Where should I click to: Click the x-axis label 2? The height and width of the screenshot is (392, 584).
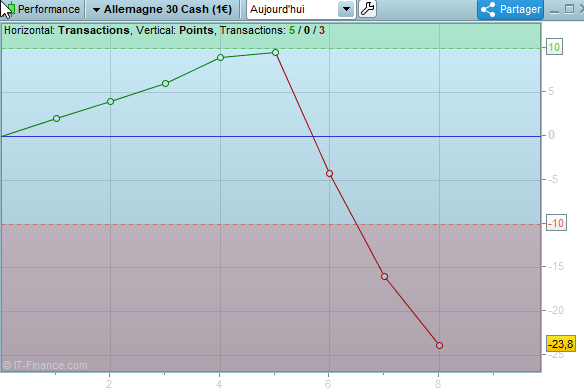coord(109,384)
